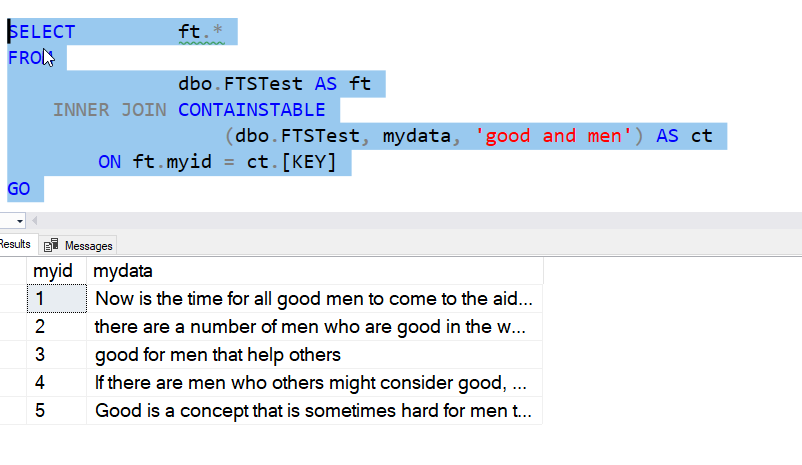Screen dimensions: 802x465
Task: Click the GO statement in the editor
Action: tap(19, 187)
